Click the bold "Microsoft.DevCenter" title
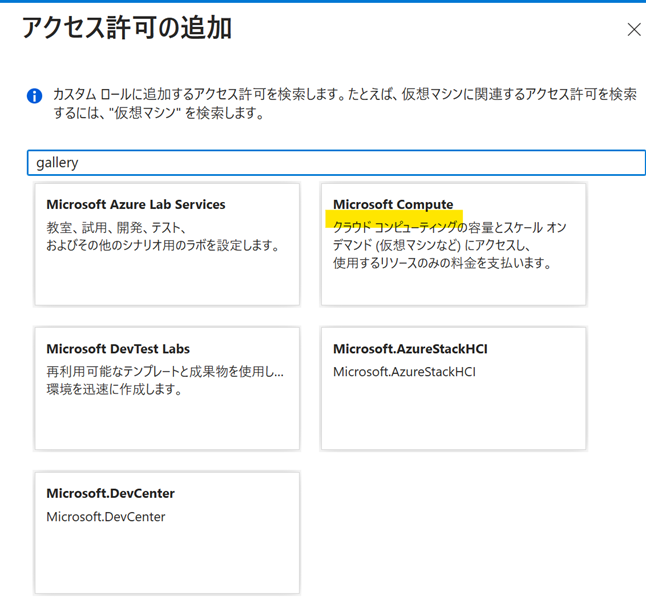Image resolution: width=646 pixels, height=604 pixels. tap(111, 493)
